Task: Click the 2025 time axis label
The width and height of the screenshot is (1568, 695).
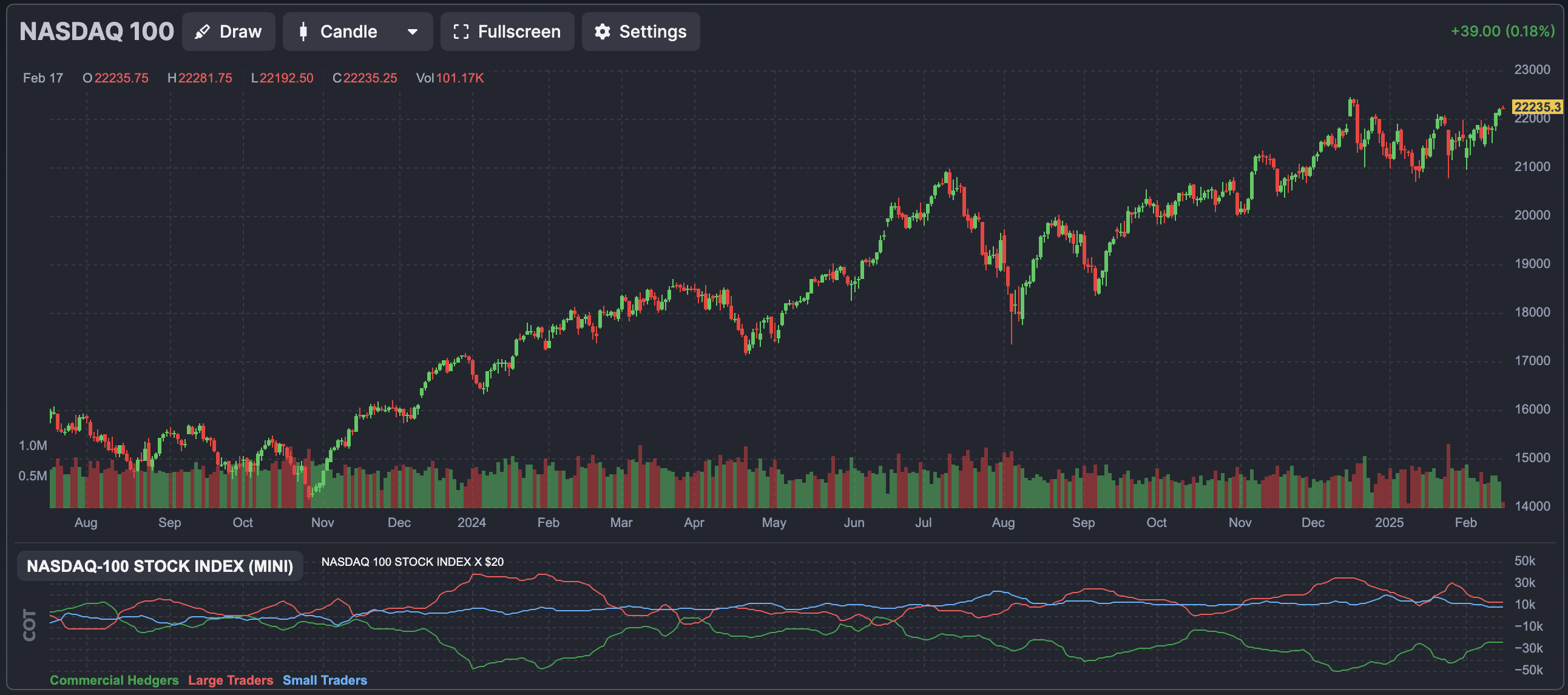Action: 1388,522
